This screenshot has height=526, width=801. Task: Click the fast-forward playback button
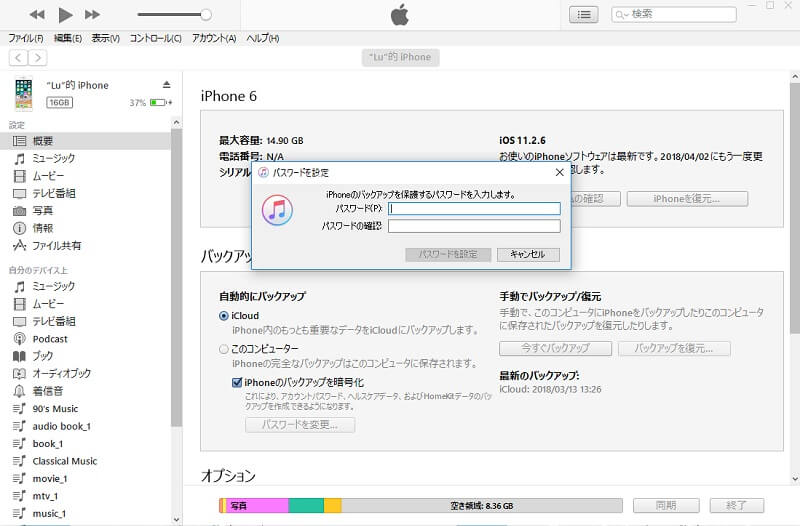coord(92,15)
